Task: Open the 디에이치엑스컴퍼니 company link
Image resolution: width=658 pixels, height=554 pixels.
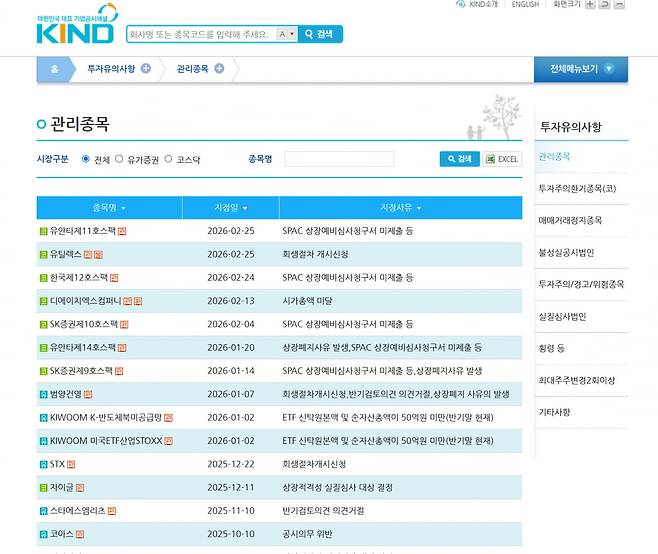Action: [x=86, y=301]
